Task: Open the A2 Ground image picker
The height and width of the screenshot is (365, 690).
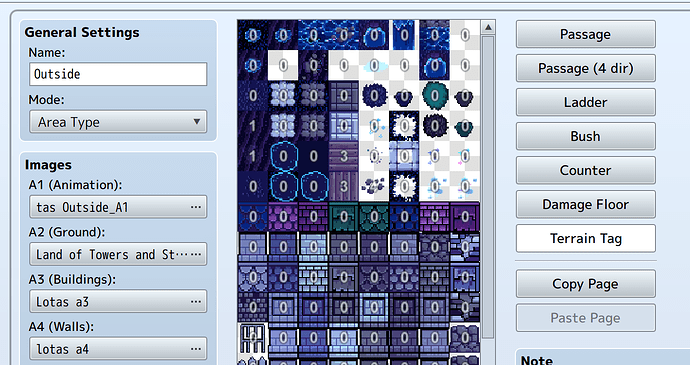Action: point(118,254)
